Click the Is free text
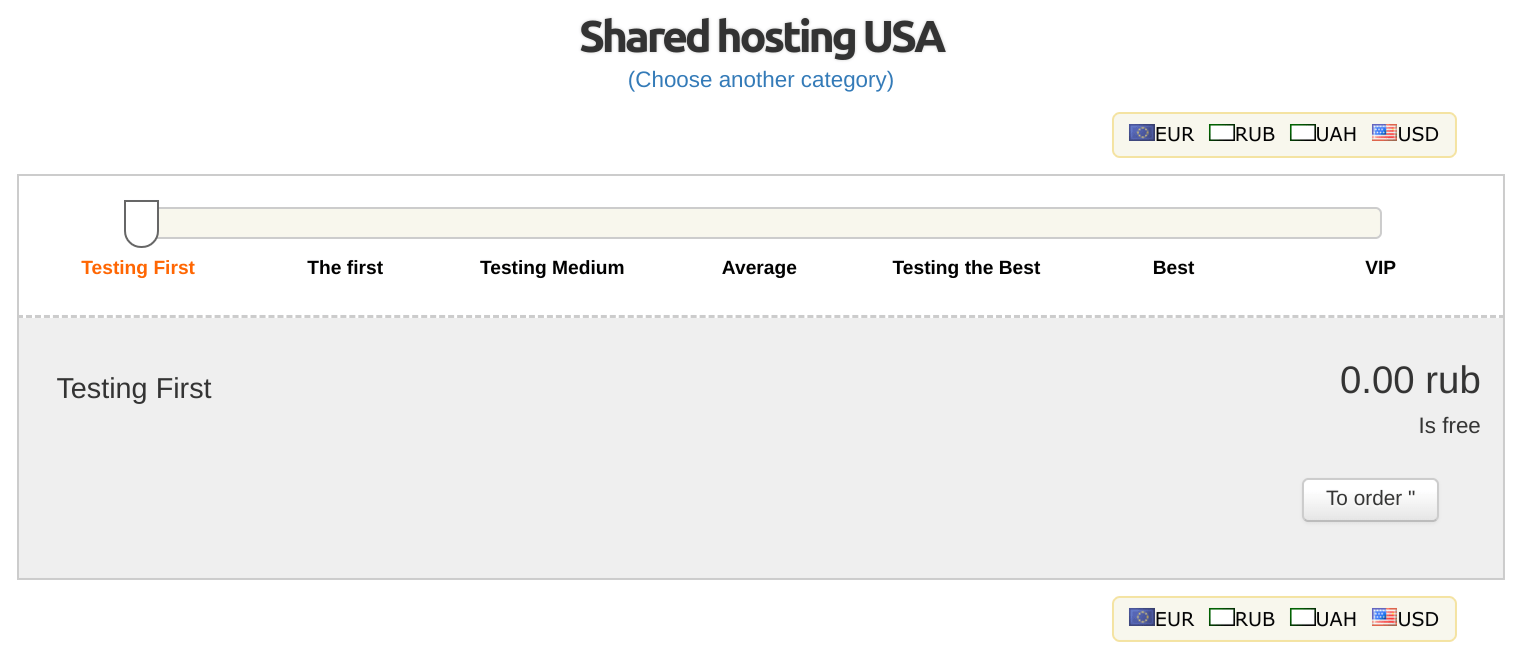This screenshot has width=1518, height=658. (1449, 426)
